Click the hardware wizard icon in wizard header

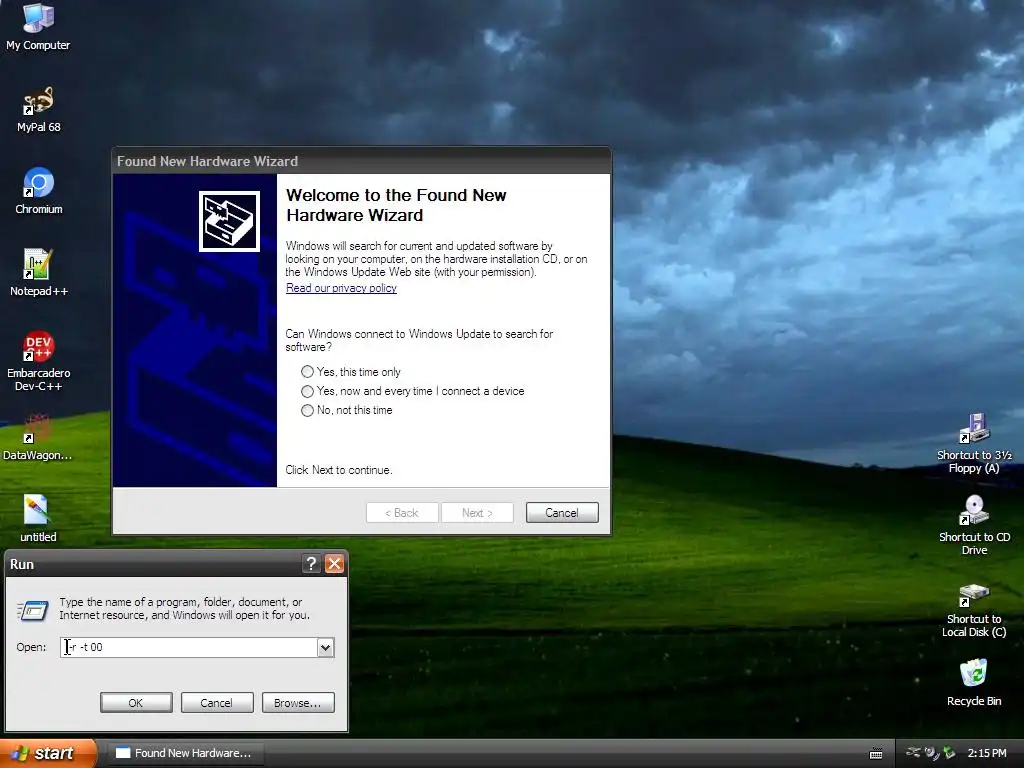pos(229,221)
